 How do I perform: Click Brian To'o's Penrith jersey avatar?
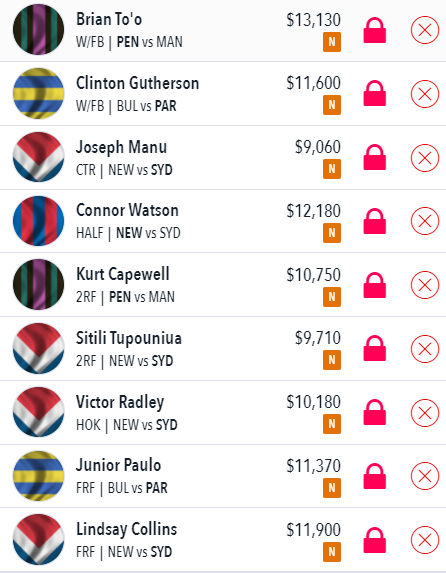(38, 30)
